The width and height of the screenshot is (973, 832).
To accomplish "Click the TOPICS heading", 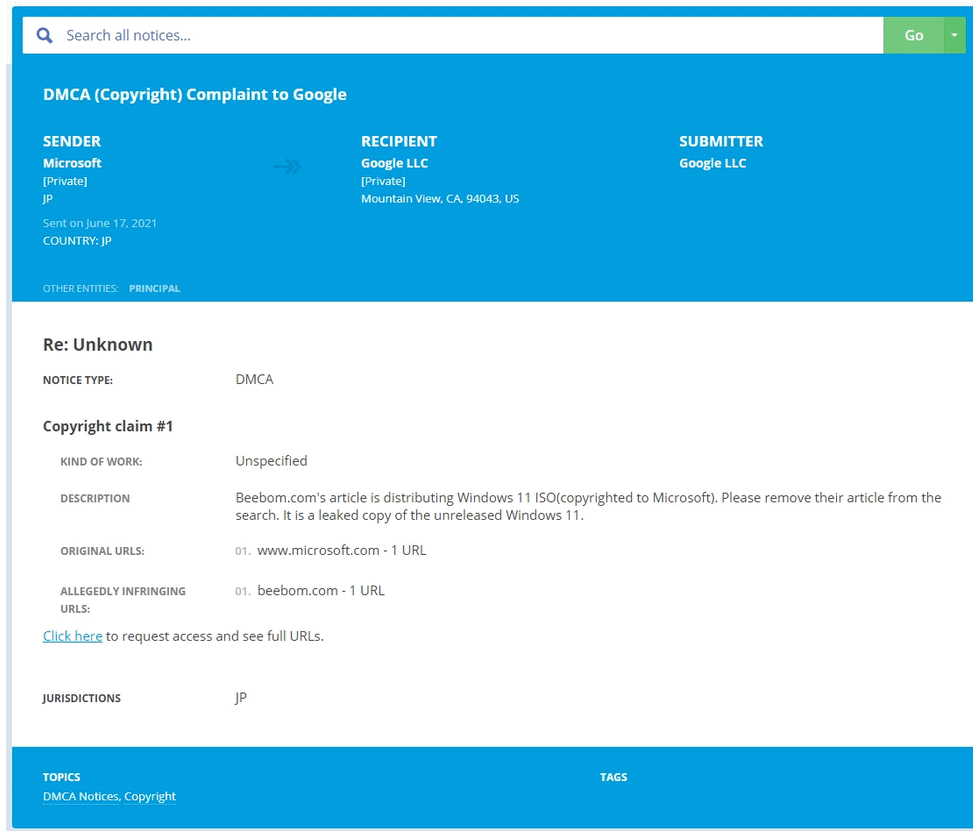I will tap(61, 777).
